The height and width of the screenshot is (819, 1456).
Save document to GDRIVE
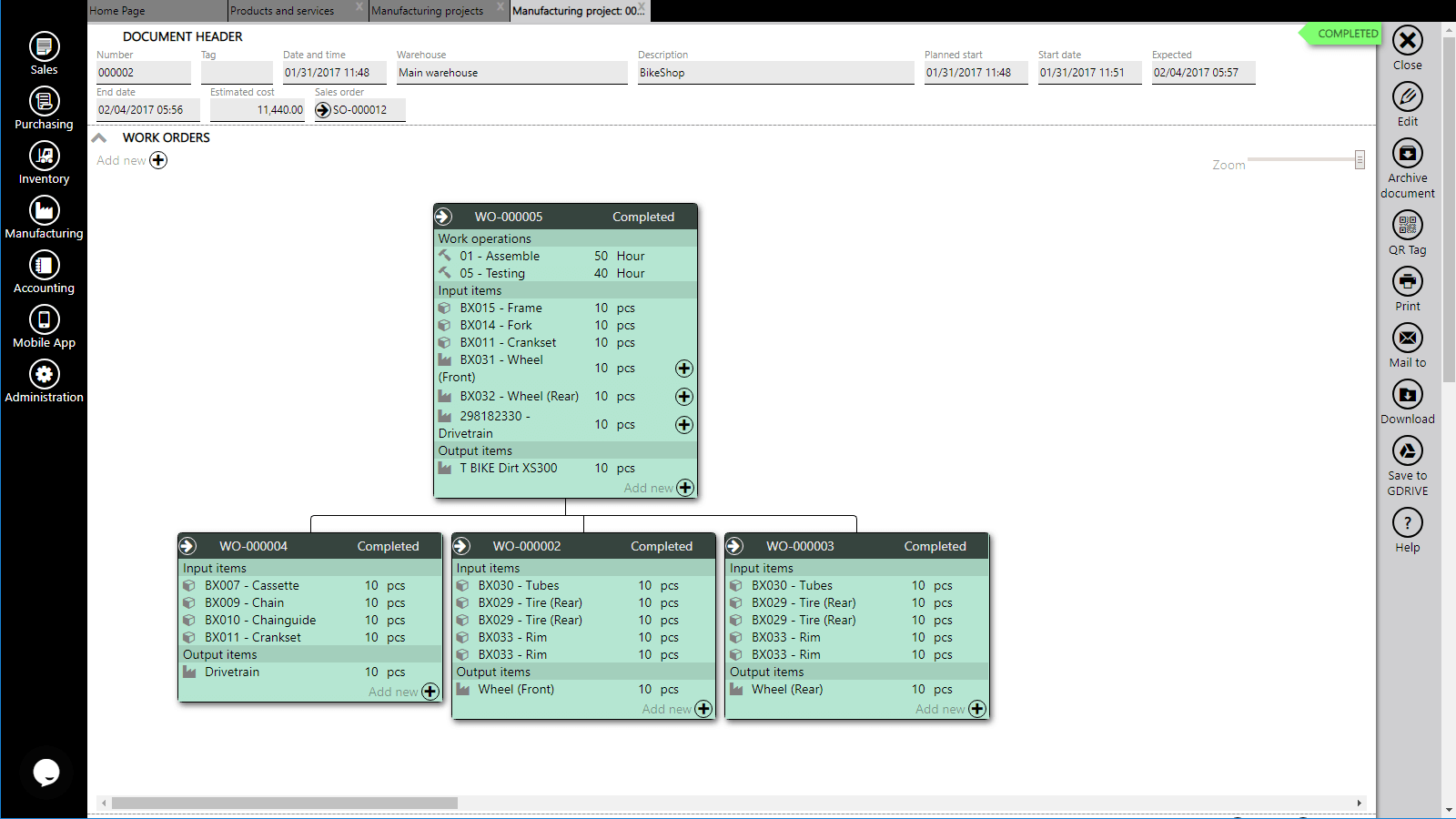coord(1407,450)
